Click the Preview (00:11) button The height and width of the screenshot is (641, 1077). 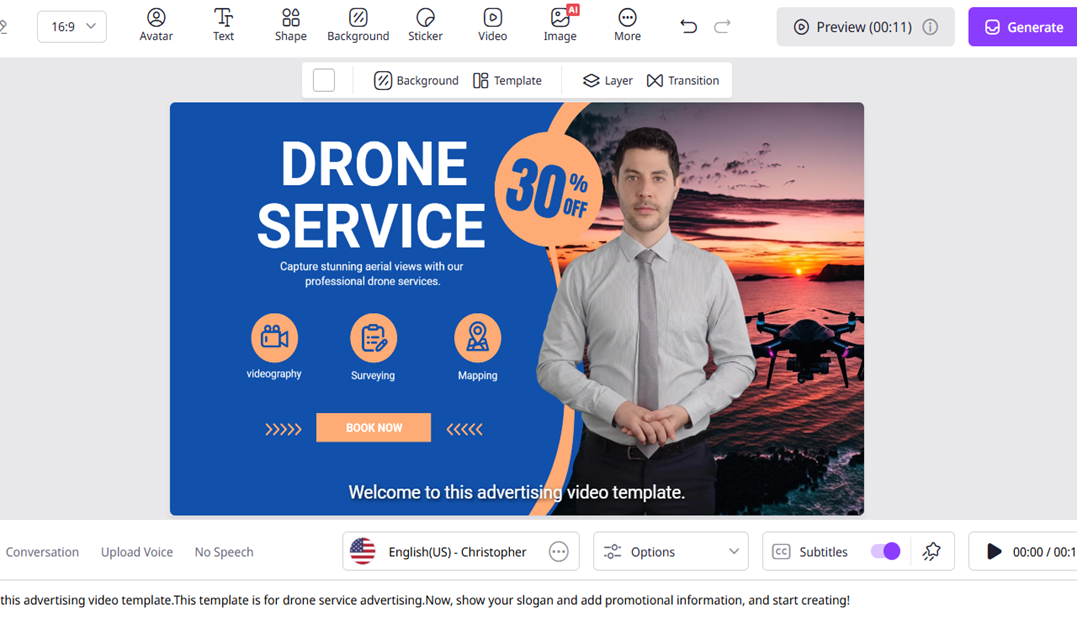pyautogui.click(x=865, y=27)
